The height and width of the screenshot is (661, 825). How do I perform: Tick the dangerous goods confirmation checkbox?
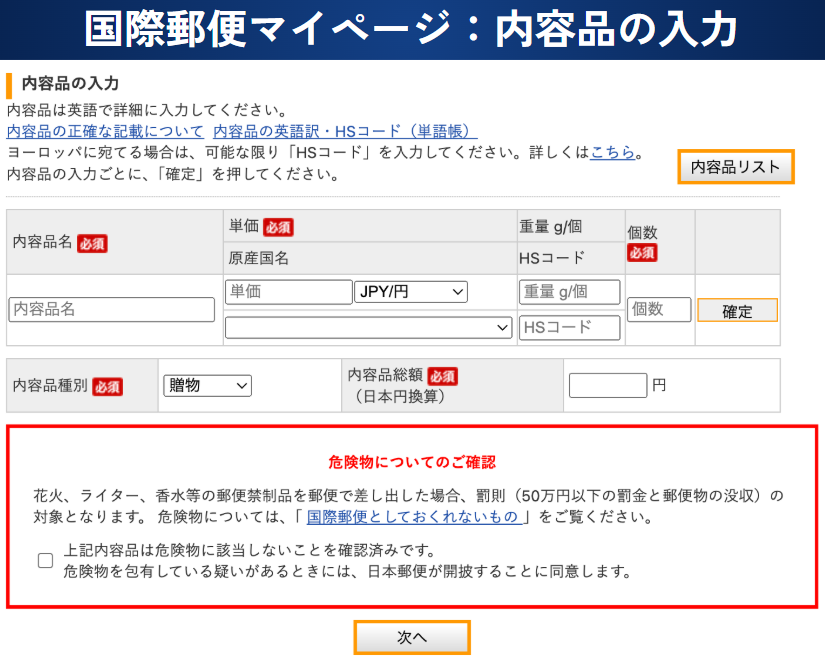pyautogui.click(x=45, y=561)
